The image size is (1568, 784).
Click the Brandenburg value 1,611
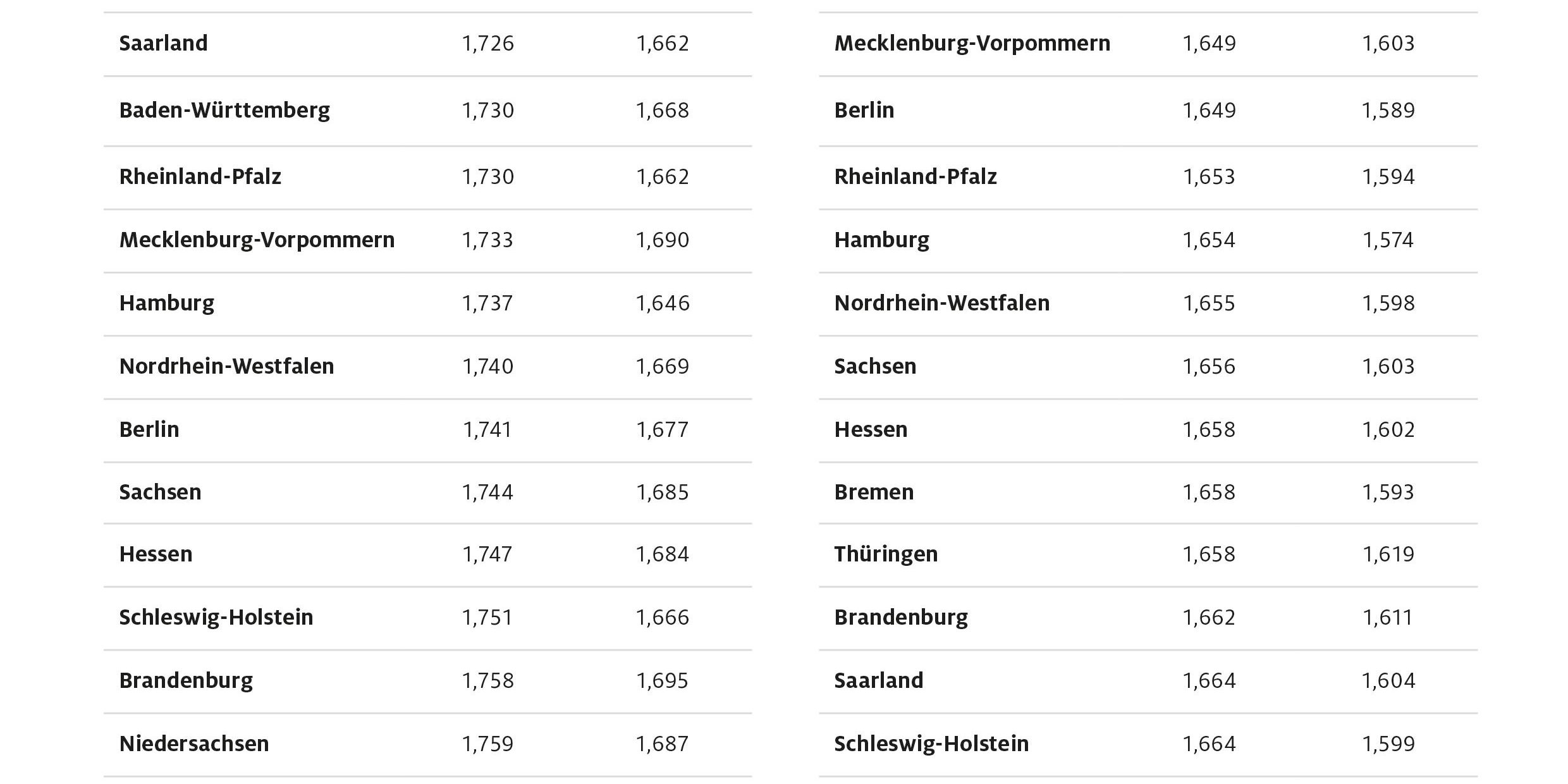point(1388,617)
